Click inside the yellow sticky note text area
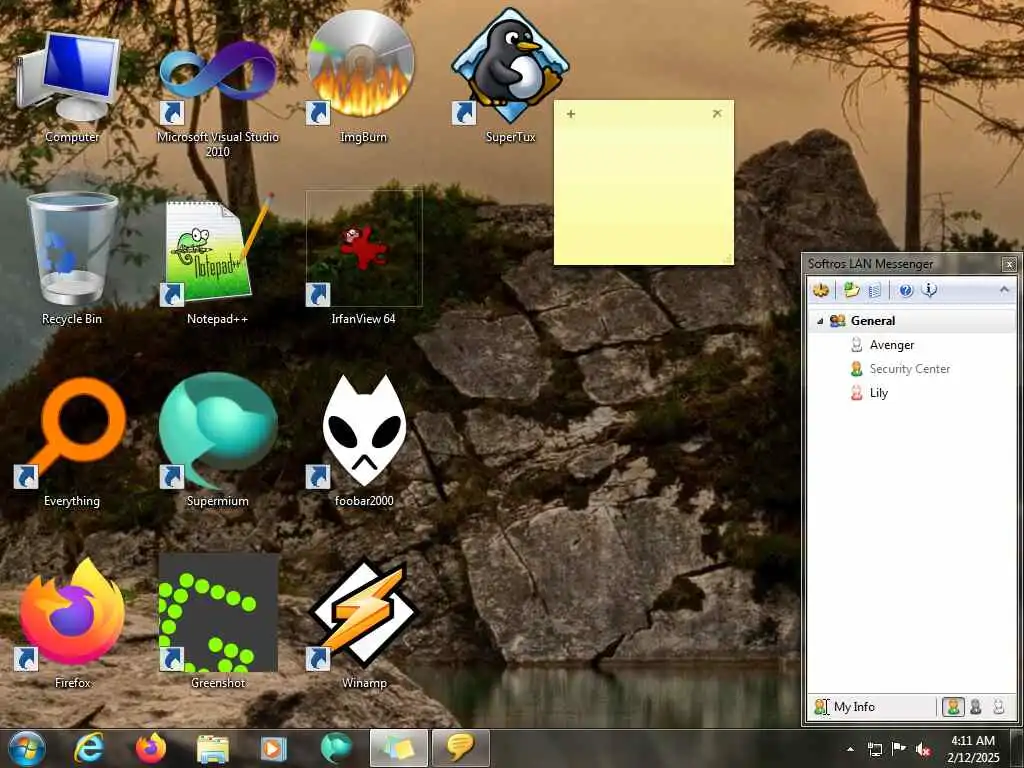Viewport: 1024px width, 768px height. click(x=643, y=191)
